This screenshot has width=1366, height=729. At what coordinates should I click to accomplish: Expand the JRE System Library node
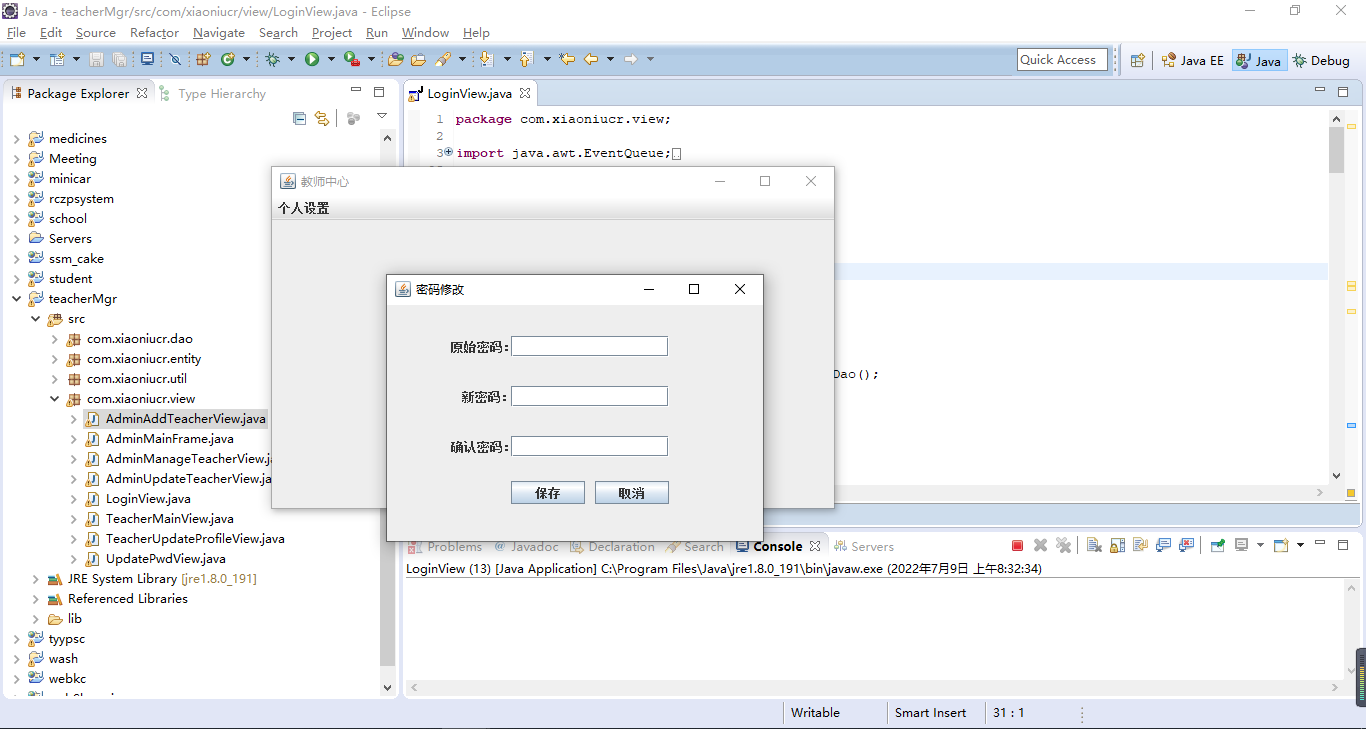pos(35,578)
